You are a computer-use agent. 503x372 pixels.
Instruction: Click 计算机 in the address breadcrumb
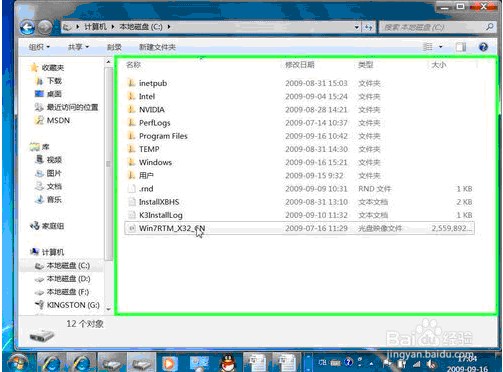pyautogui.click(x=95, y=27)
